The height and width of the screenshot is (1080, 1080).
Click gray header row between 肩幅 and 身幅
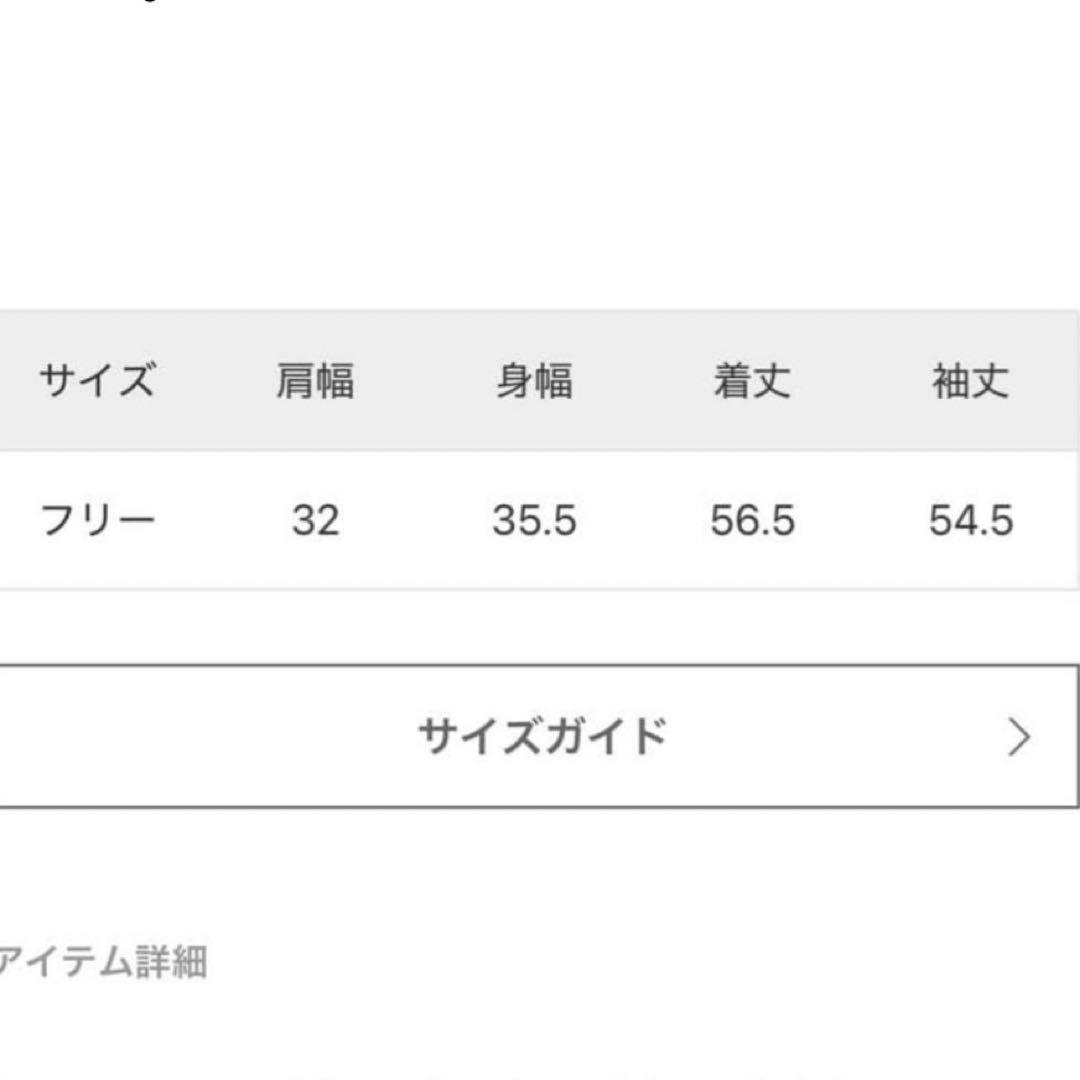tap(425, 382)
